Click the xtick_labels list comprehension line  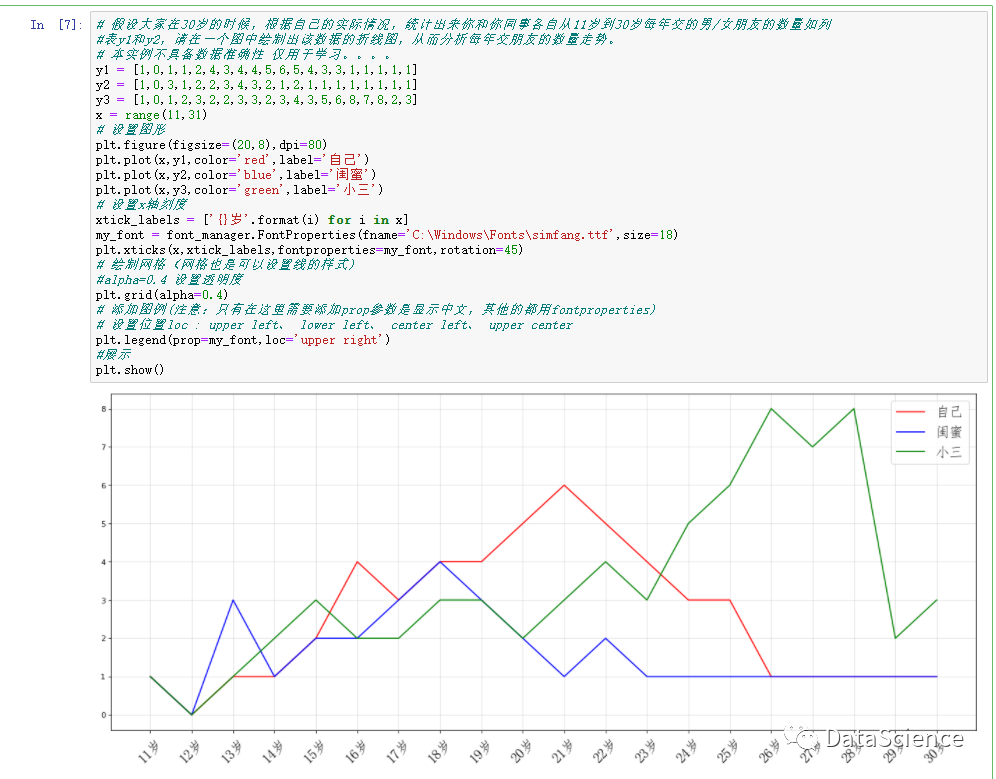tap(252, 220)
